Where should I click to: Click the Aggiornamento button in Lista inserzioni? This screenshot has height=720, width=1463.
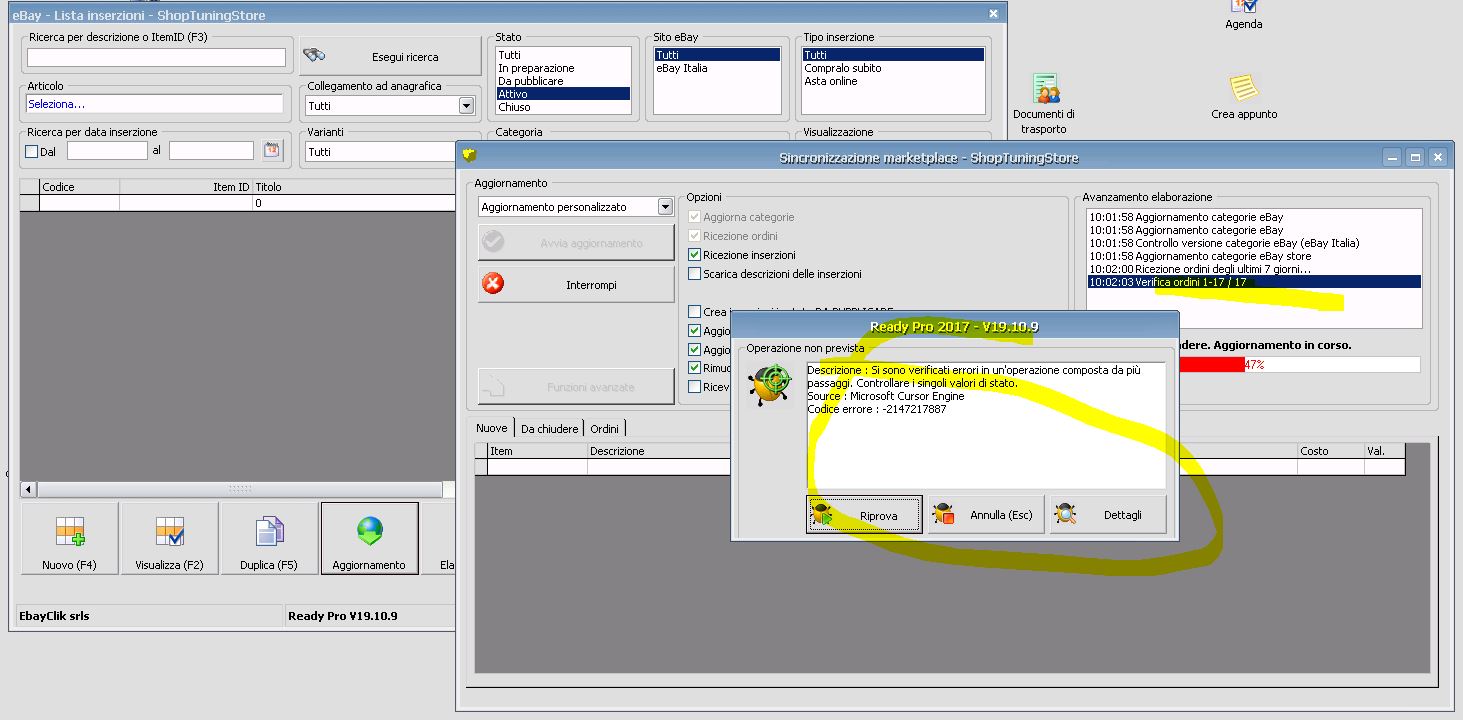pyautogui.click(x=369, y=538)
